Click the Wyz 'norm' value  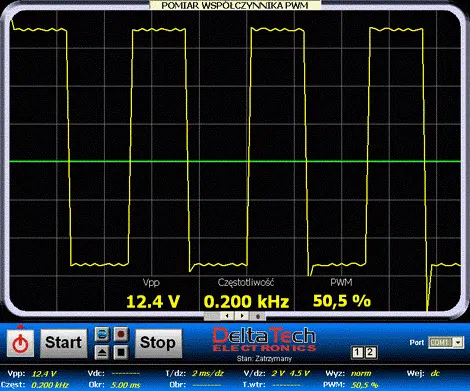(361, 373)
